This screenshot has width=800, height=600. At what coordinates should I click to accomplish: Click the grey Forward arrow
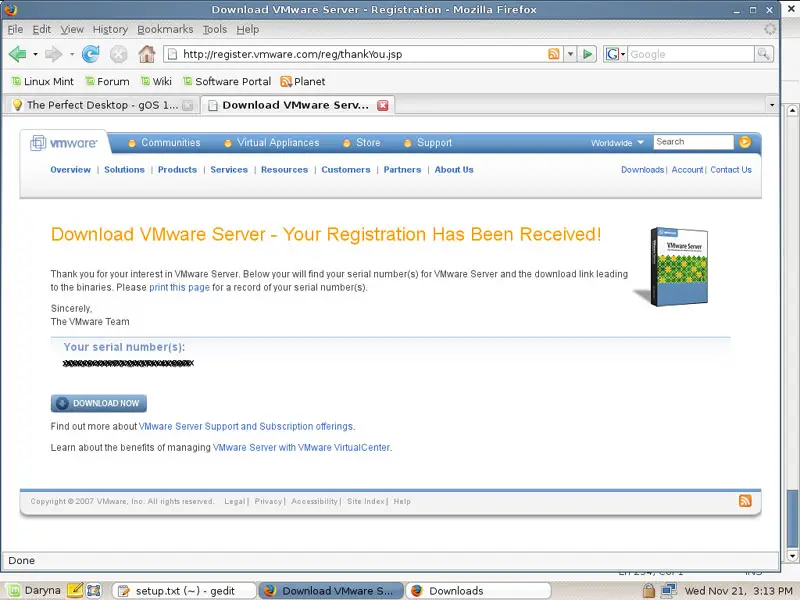pyautogui.click(x=54, y=54)
